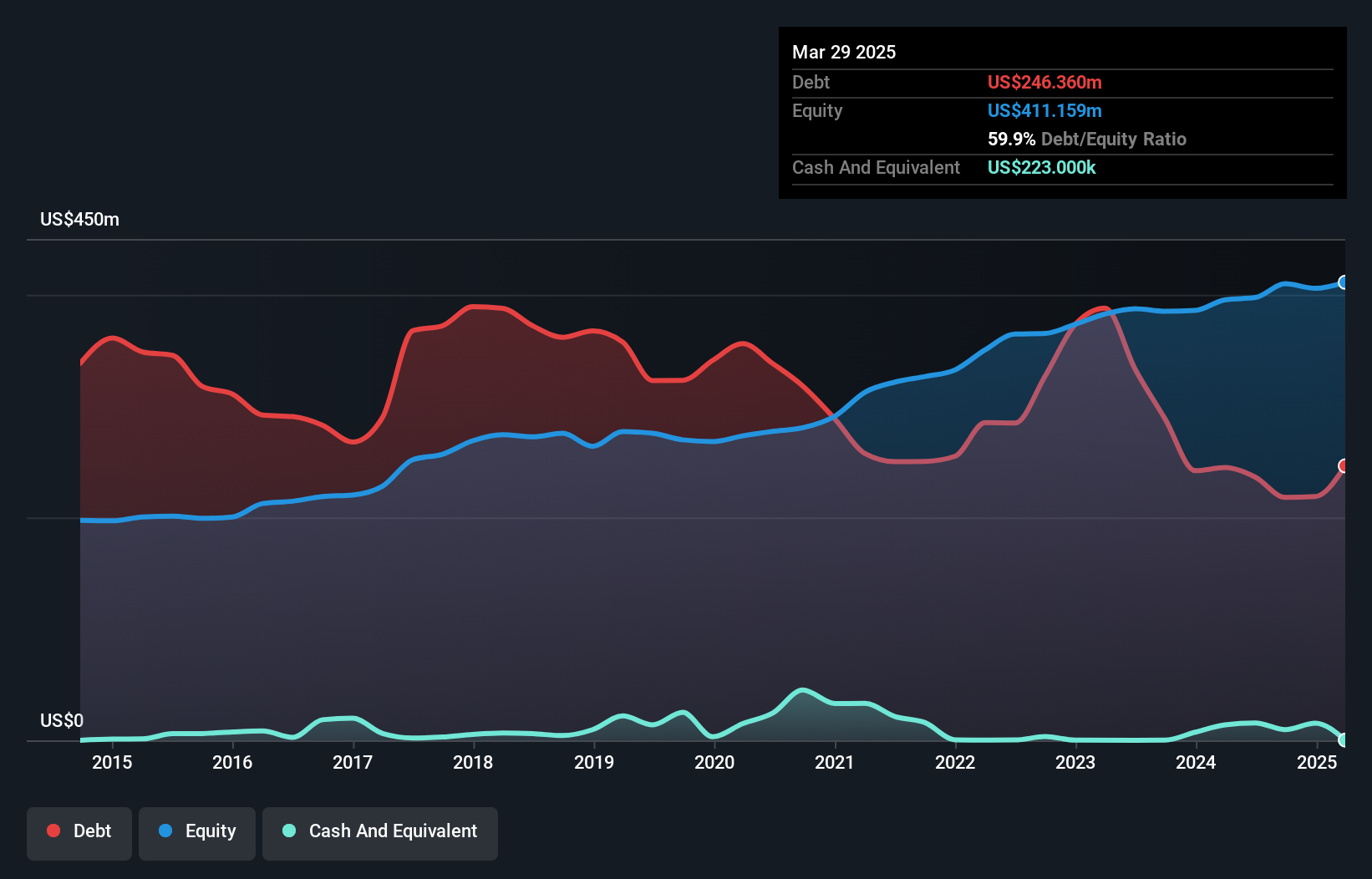The image size is (1372, 879).
Task: Click the Cash And Equivalent tooltip label
Action: [876, 168]
